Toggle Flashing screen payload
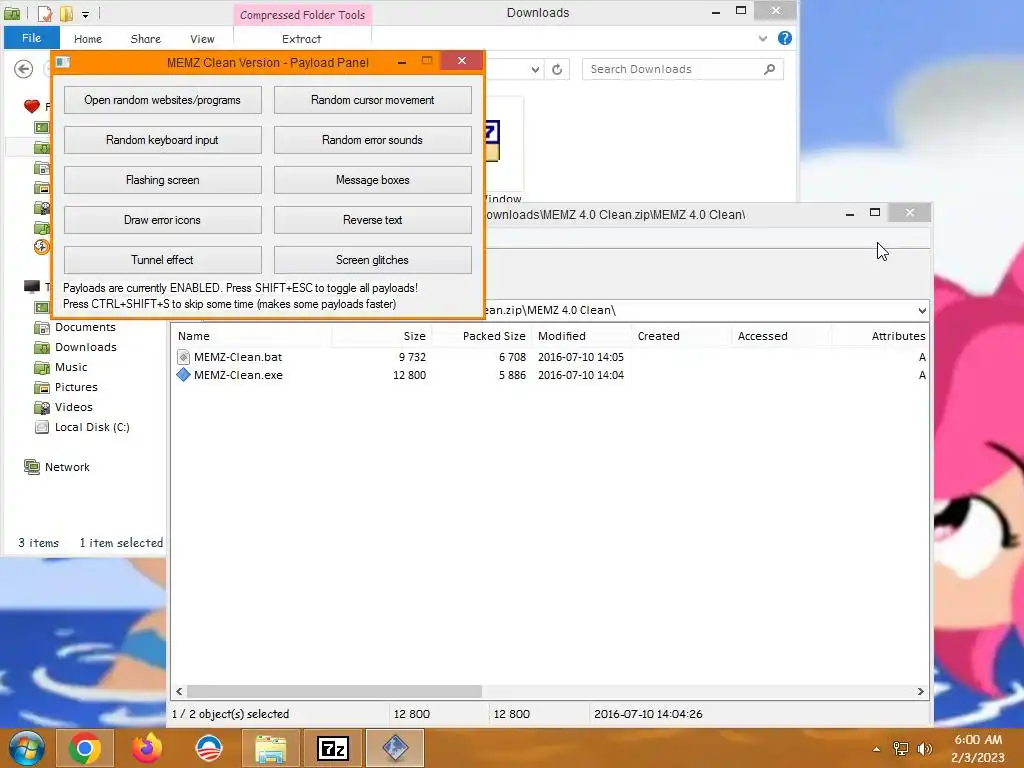This screenshot has height=768, width=1024. pyautogui.click(x=163, y=180)
